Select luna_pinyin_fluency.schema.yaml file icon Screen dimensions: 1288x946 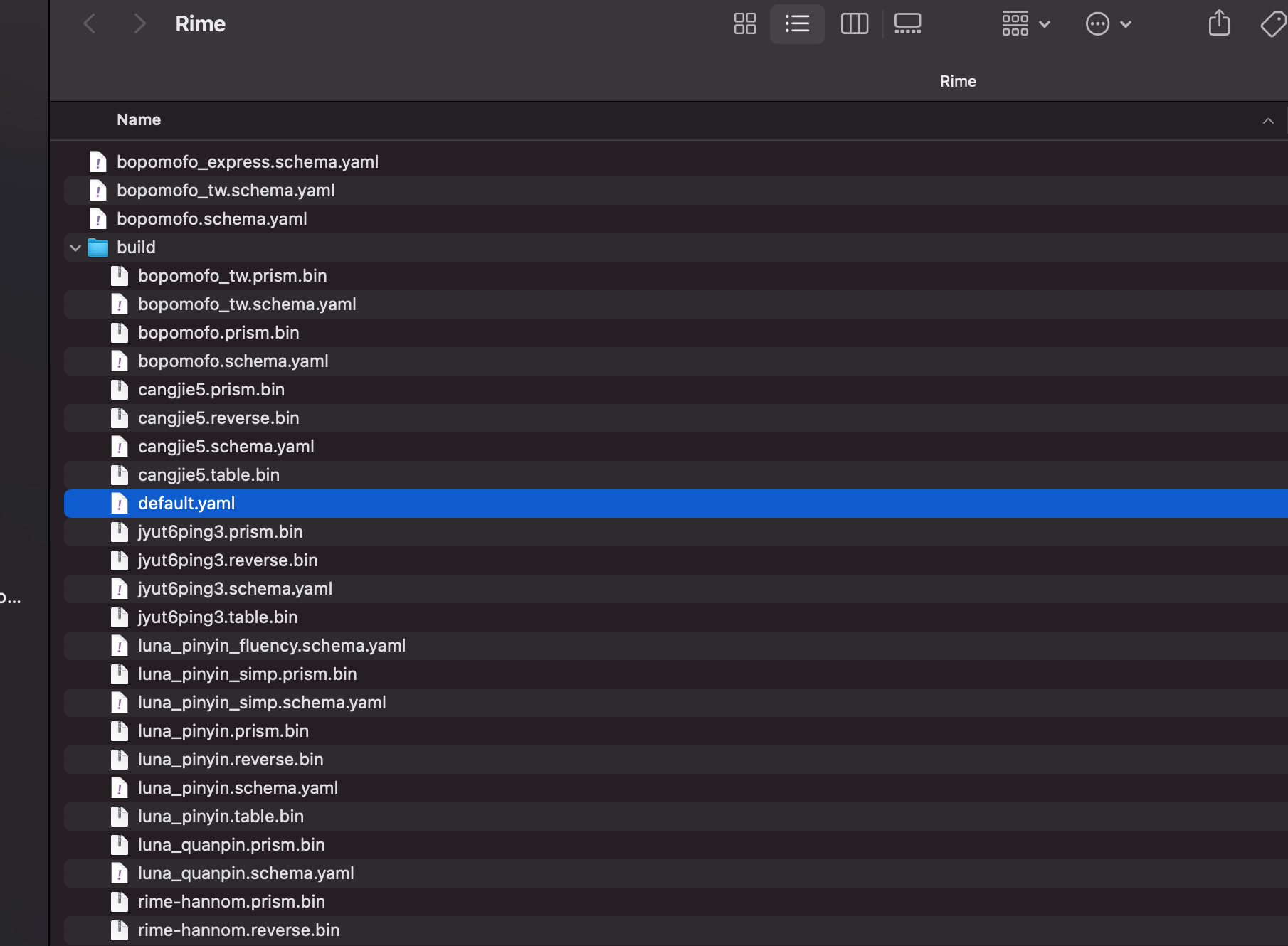click(x=120, y=646)
